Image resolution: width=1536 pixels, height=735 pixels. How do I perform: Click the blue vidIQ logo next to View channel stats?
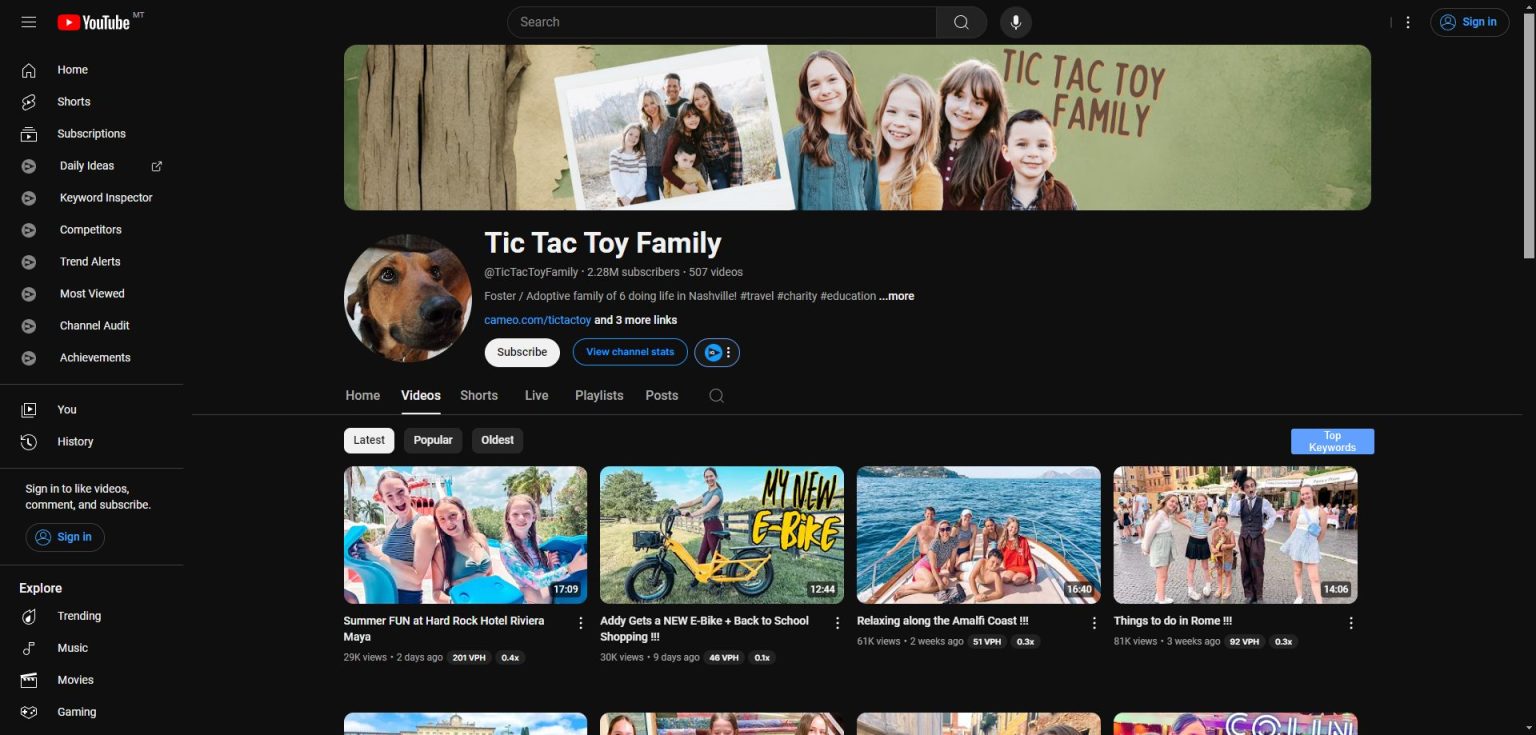coord(711,352)
